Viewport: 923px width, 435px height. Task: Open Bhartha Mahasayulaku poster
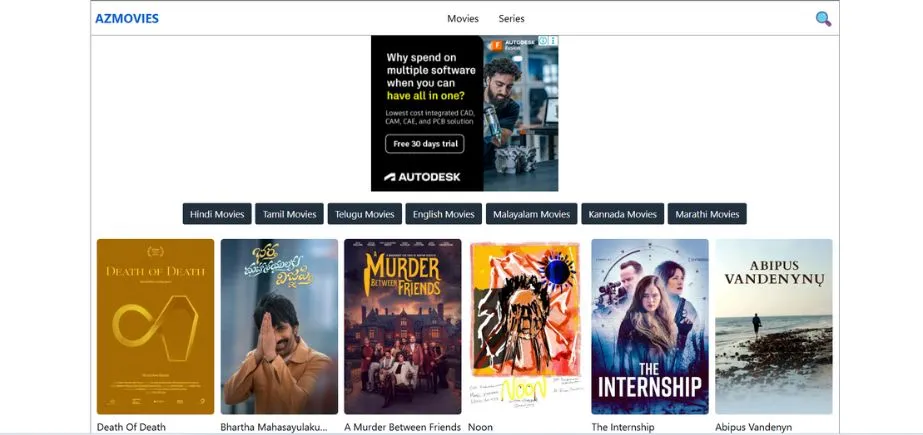279,326
